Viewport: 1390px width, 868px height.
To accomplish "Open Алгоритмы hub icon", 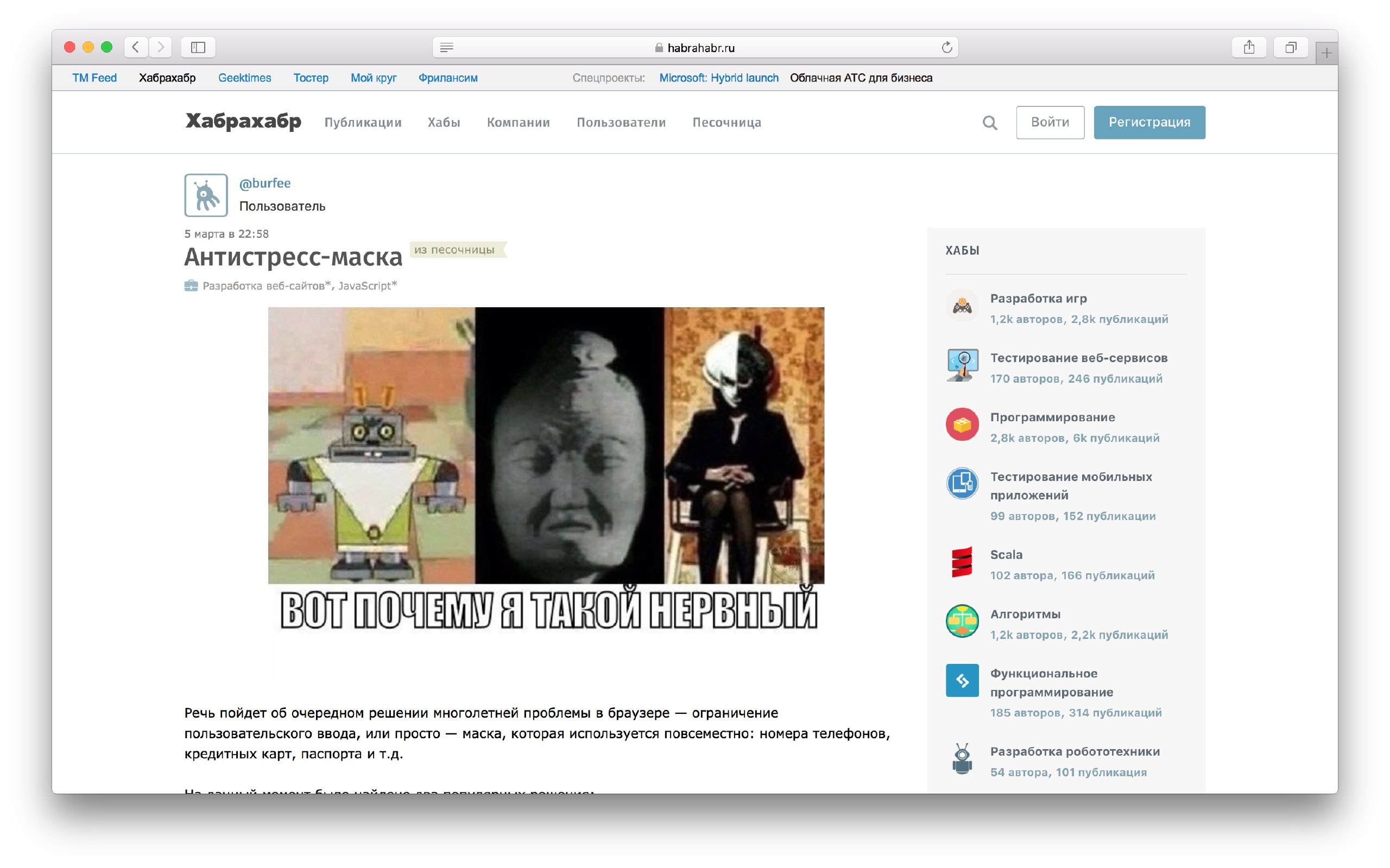I will pyautogui.click(x=962, y=621).
